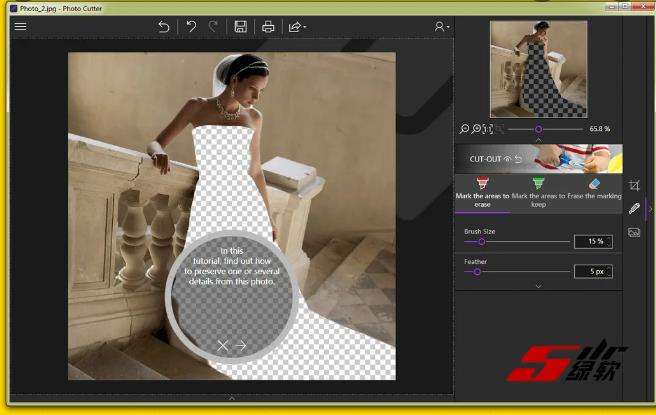Reset cut-out with the undo icon
The image size is (656, 415).
point(519,158)
